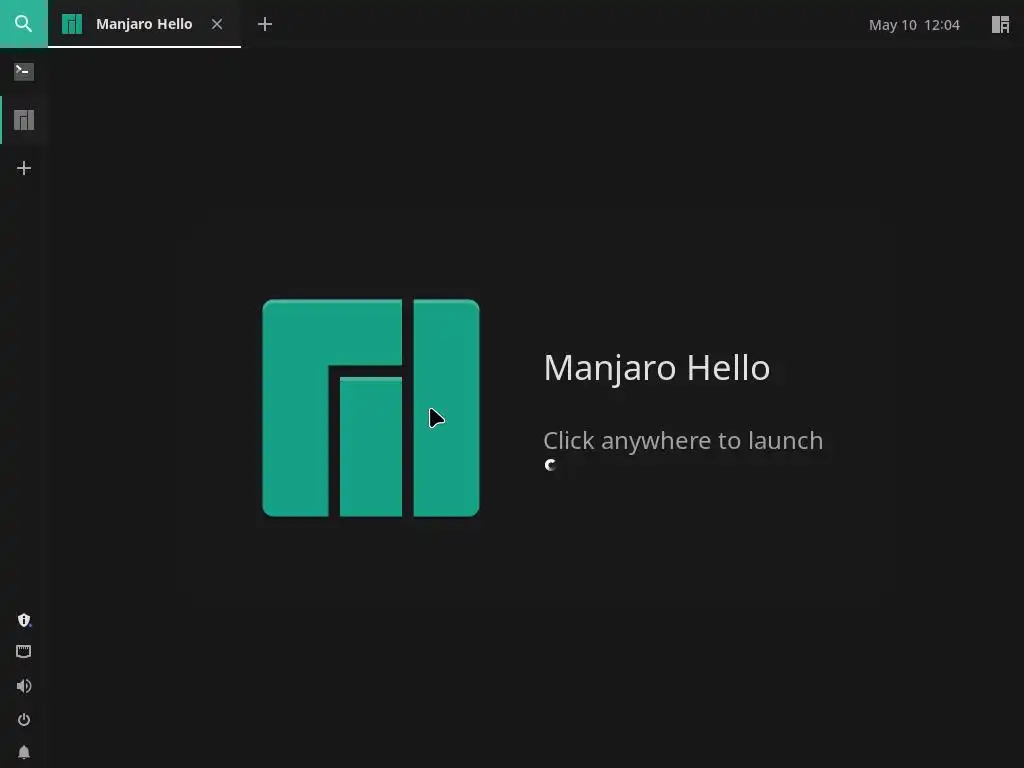Open the notifications bell icon

24,752
